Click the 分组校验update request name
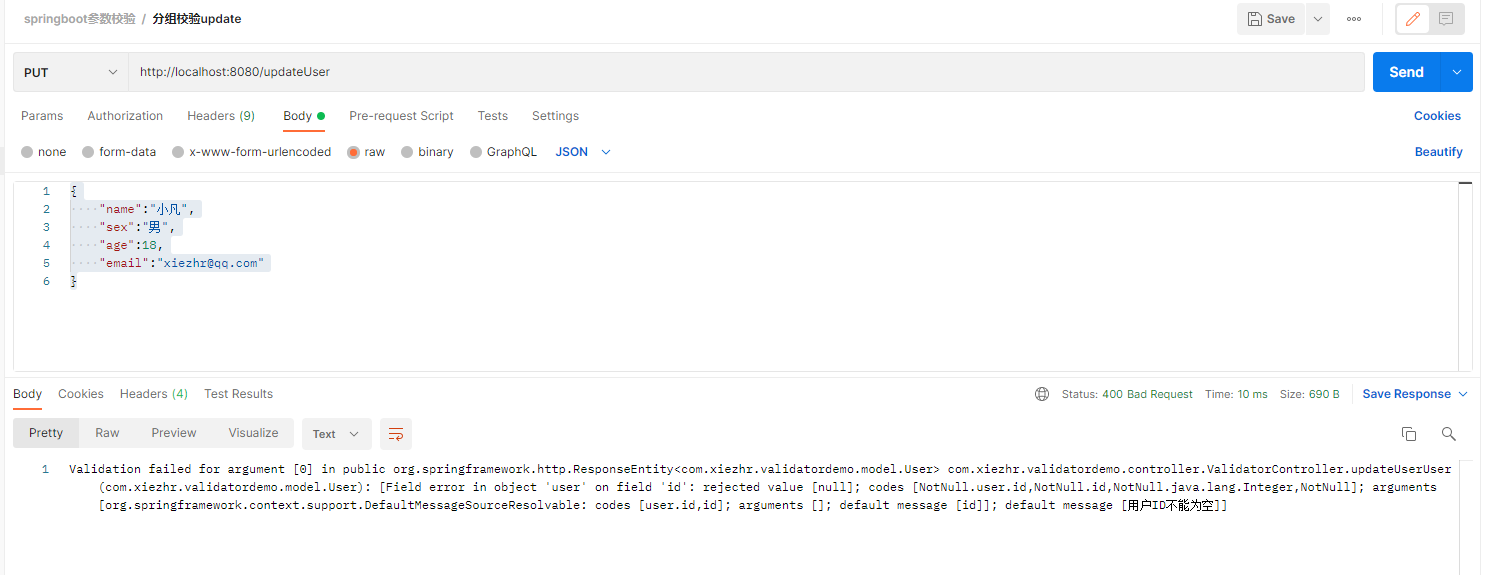 (197, 19)
